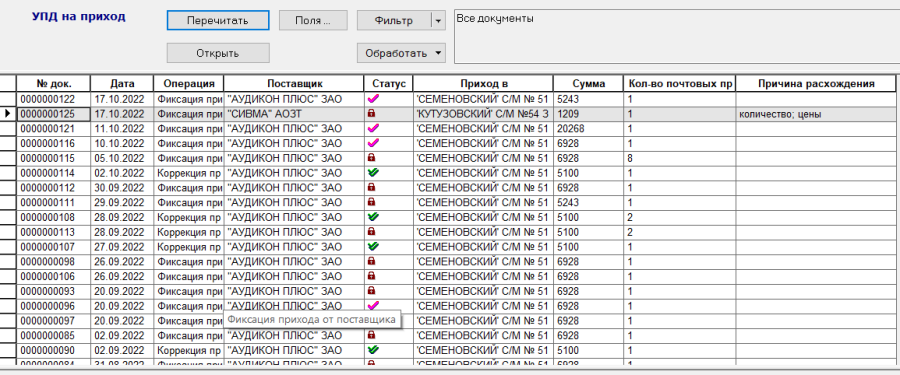
Task: Click lock status icon of document 0000000106
Action: (x=371, y=276)
